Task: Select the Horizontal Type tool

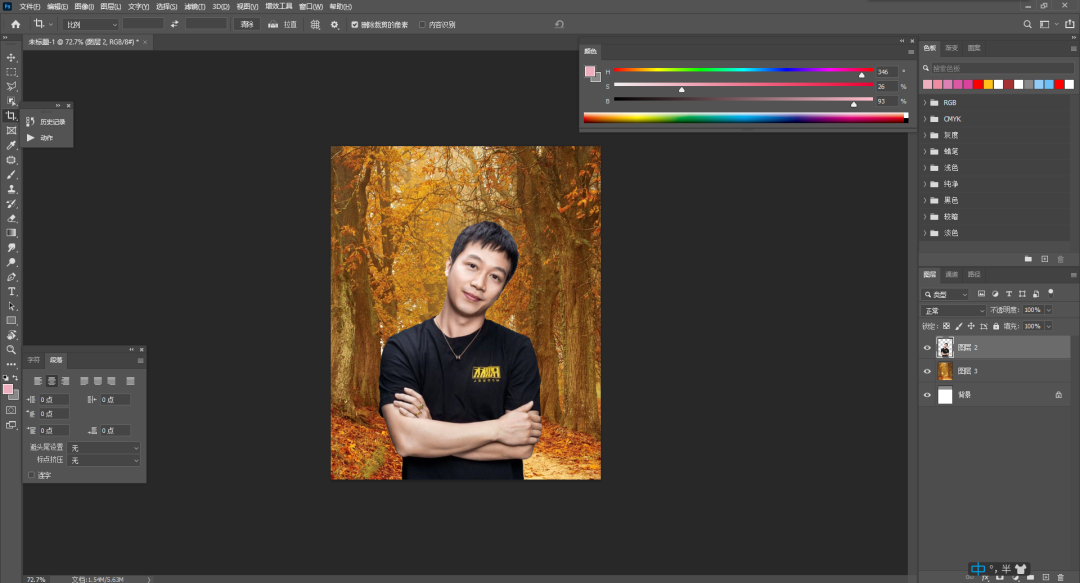Action: (x=12, y=291)
